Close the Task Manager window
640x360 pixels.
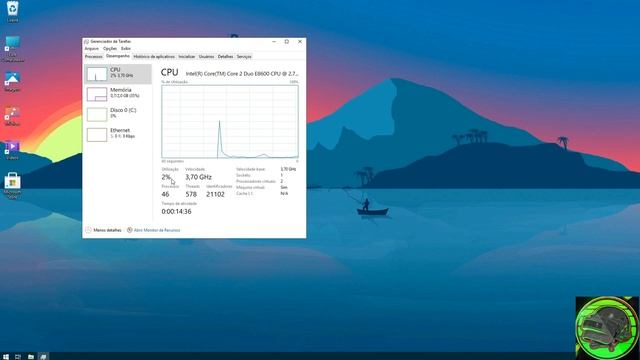click(x=300, y=42)
